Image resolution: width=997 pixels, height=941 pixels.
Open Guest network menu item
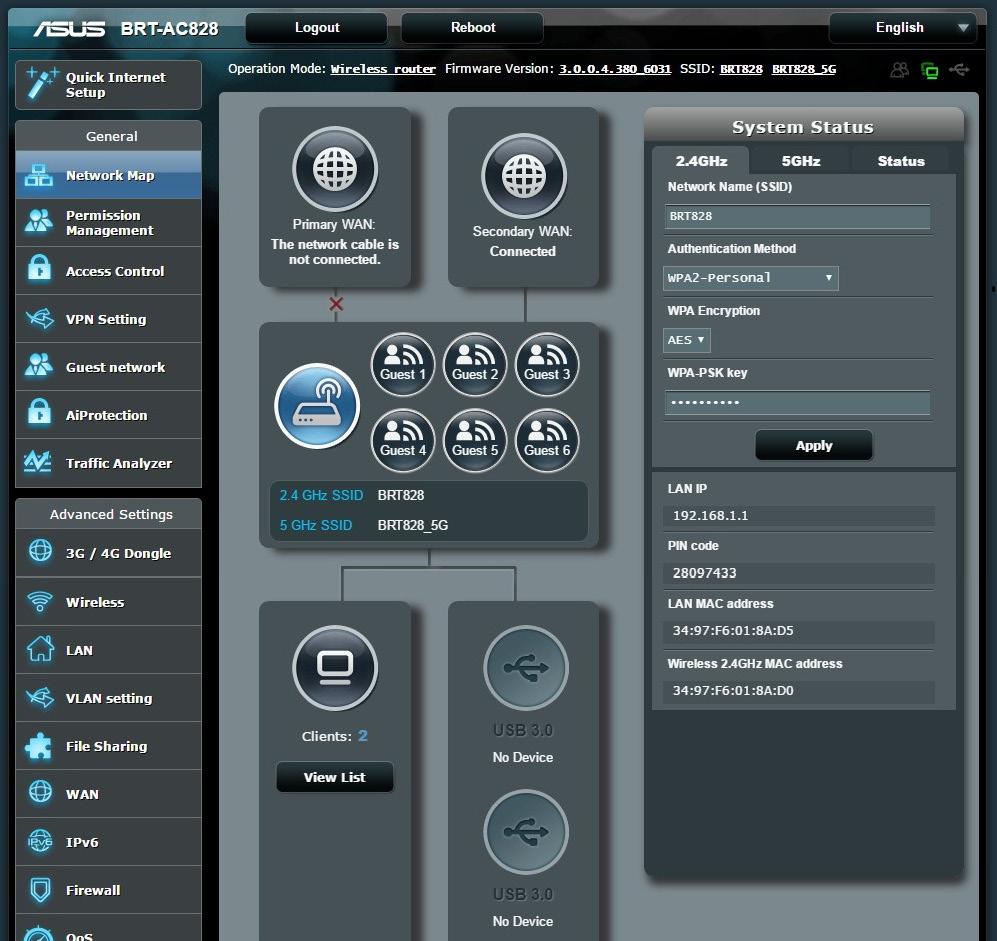(x=109, y=367)
